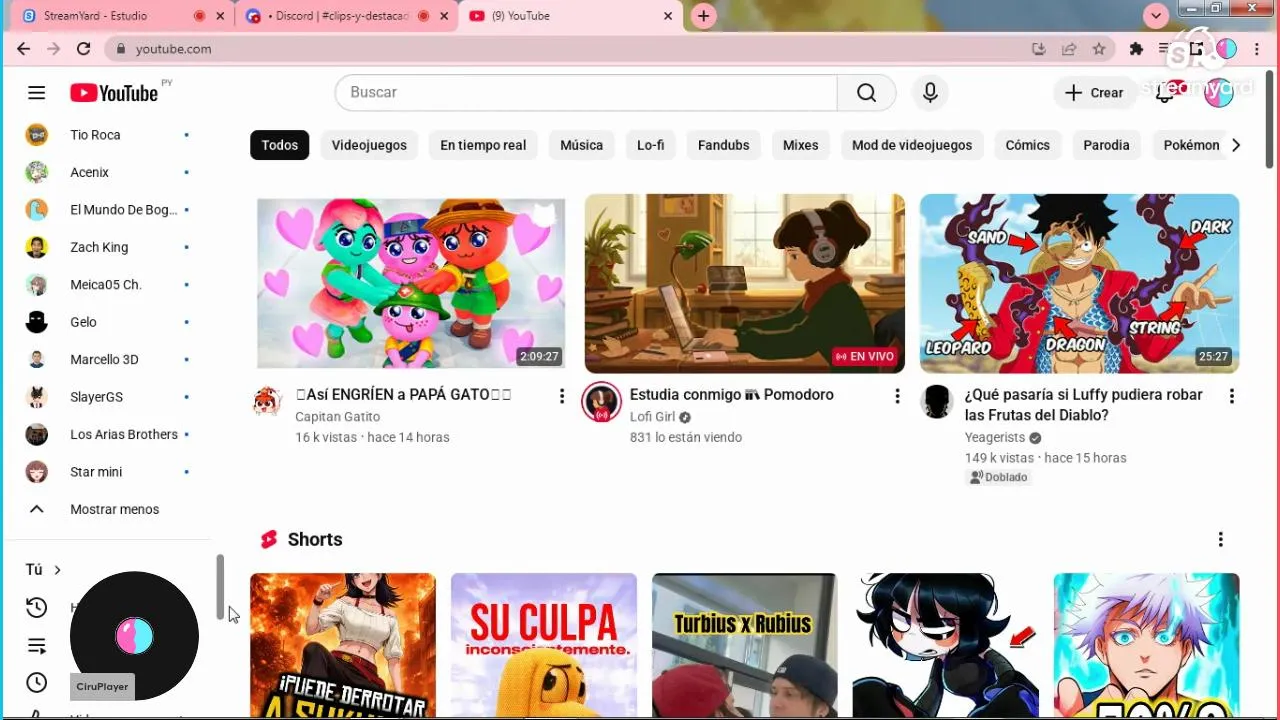Close the Discord tab
Viewport: 1280px width, 720px height.
pyautogui.click(x=444, y=16)
